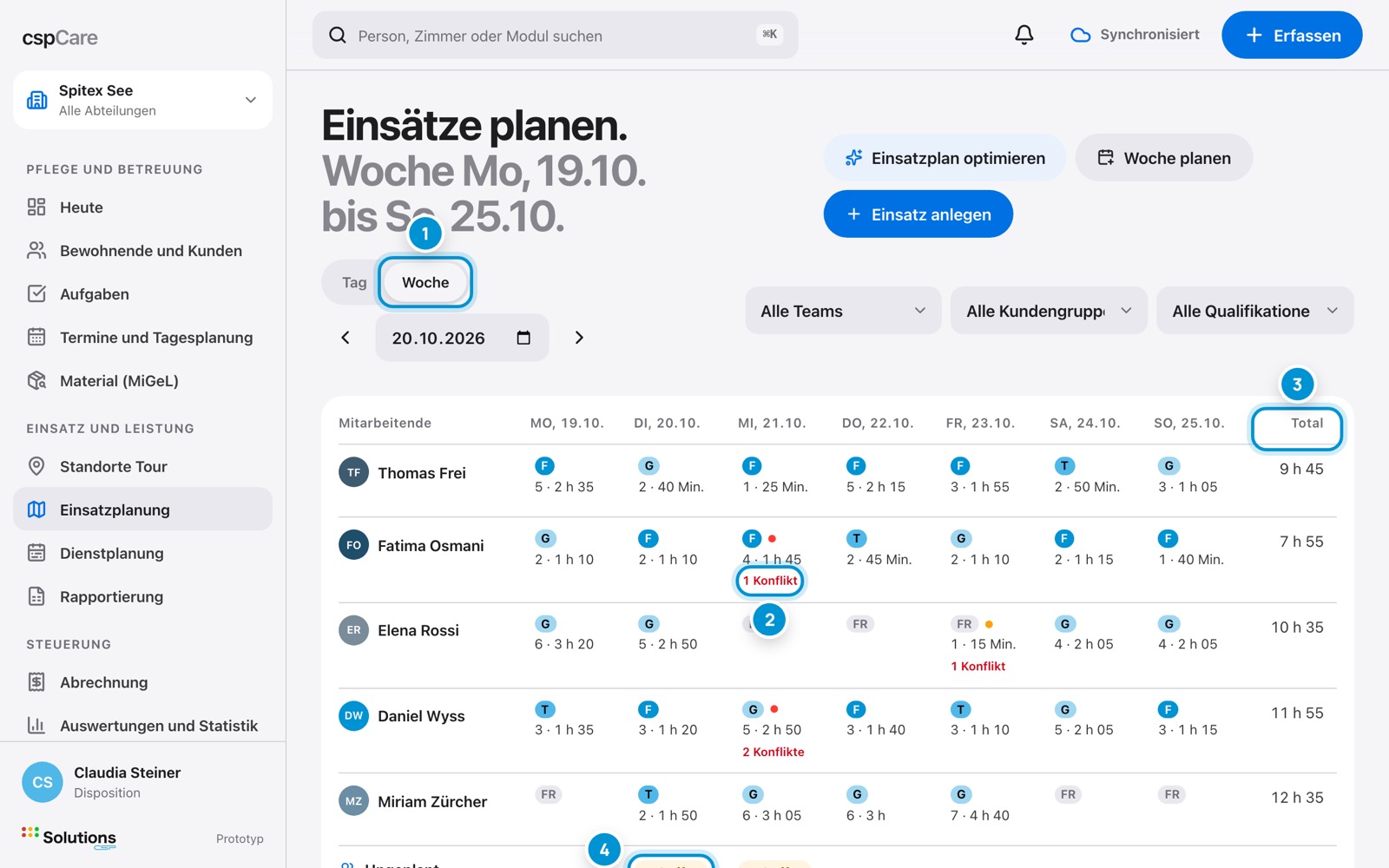Click Einsatzplanung map icon in sidebar
Image resolution: width=1389 pixels, height=868 pixels.
point(36,510)
